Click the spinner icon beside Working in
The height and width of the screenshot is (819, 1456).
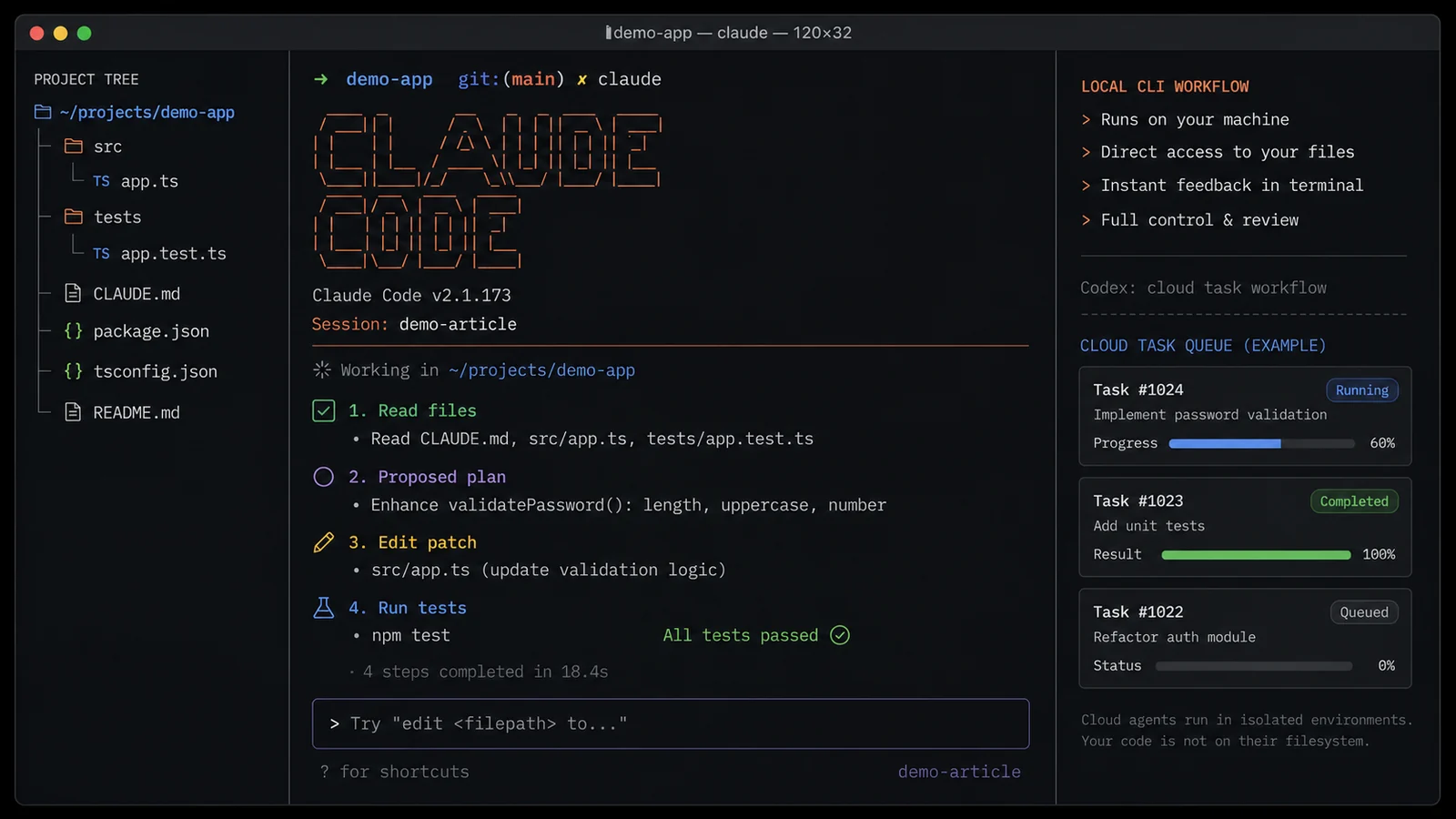pos(322,369)
